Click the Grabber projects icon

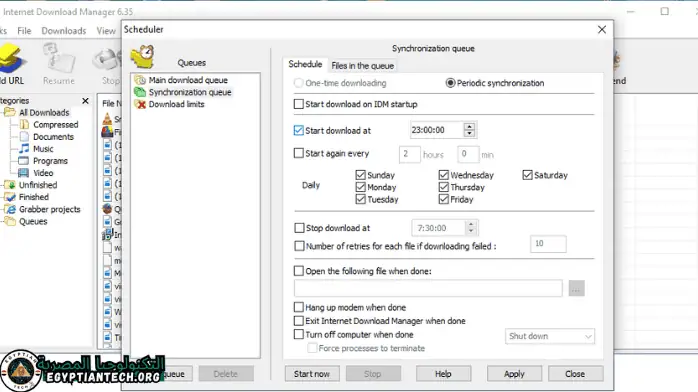(10, 209)
